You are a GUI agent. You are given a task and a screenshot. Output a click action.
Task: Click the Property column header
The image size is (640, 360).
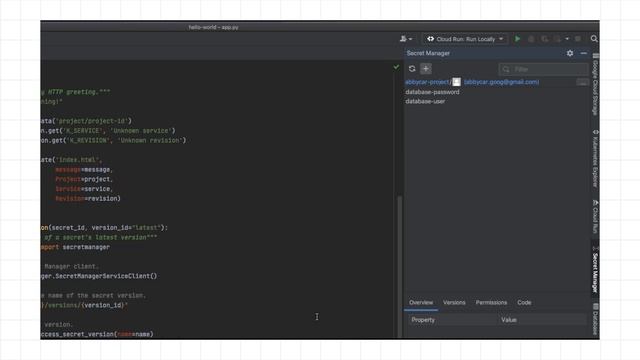[x=453, y=320]
